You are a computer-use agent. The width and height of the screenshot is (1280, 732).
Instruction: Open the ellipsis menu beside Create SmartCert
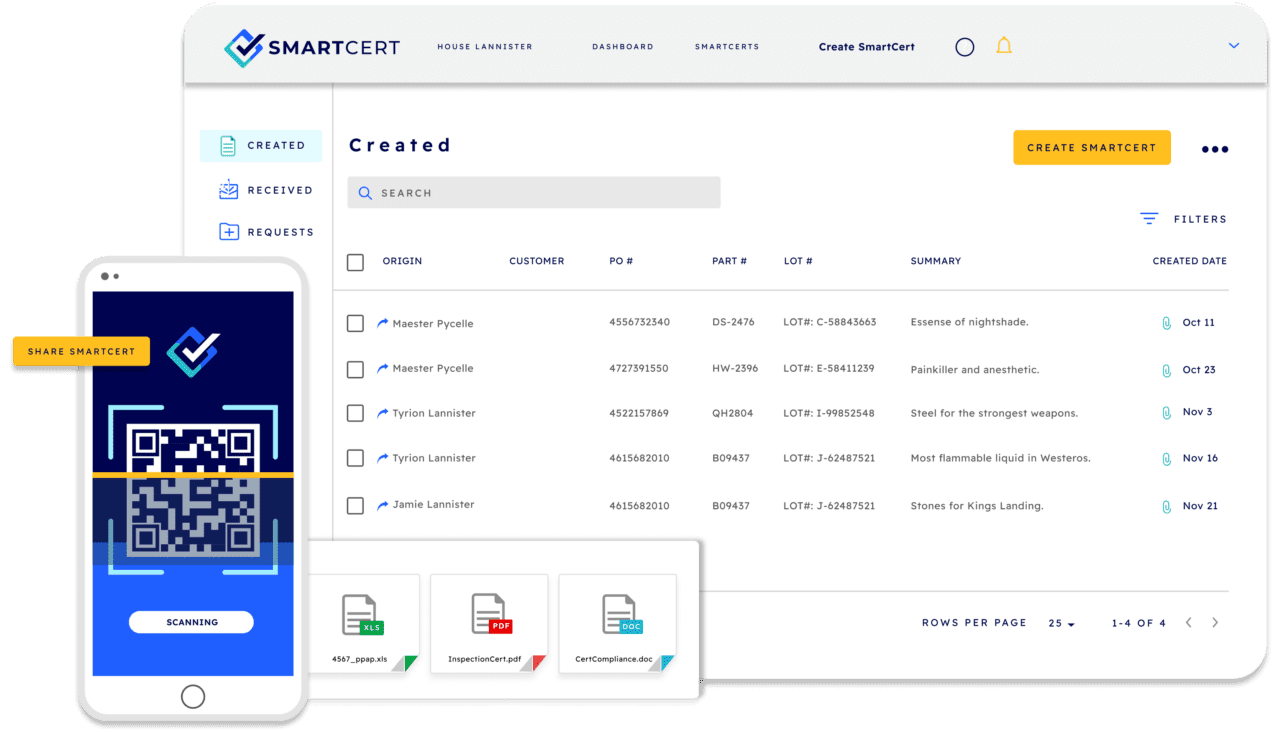(1214, 148)
